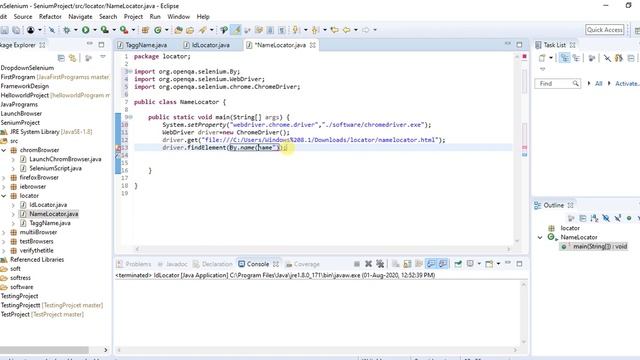Select main(String[]) method in Outline

click(595, 247)
